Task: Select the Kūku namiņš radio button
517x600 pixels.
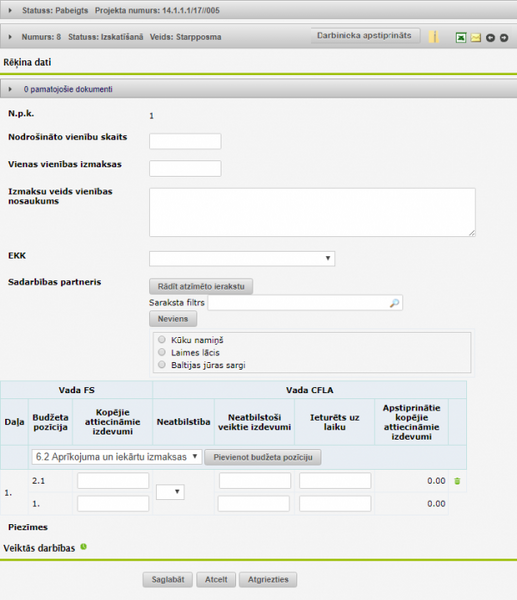Action: 162,339
